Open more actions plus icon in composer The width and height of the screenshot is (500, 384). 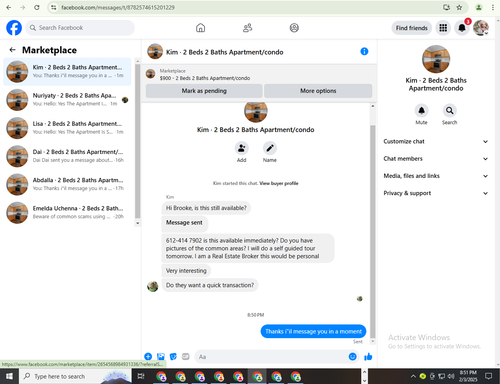[148, 357]
